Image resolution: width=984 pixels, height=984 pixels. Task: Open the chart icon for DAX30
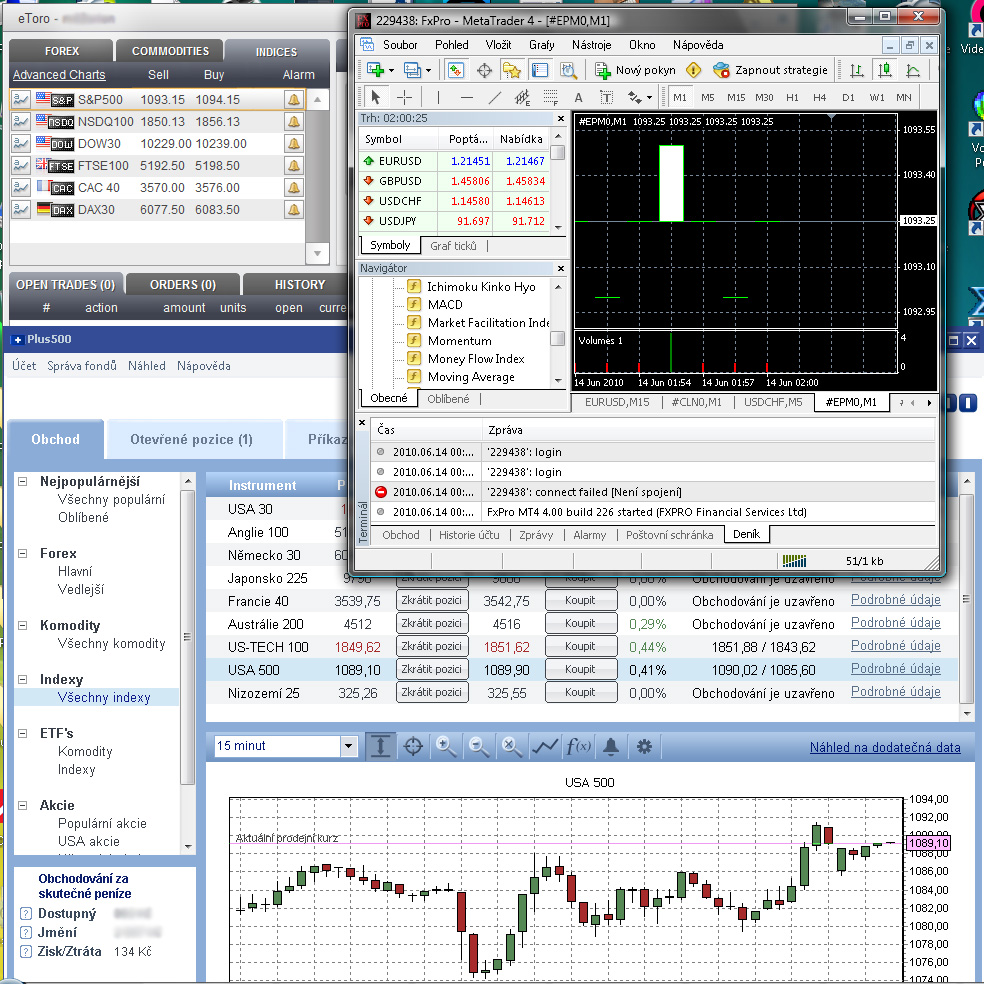(21, 210)
